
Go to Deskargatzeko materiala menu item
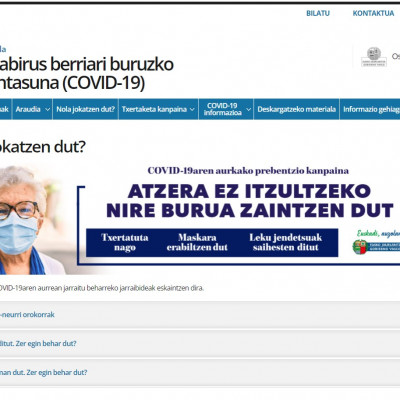tap(296, 109)
